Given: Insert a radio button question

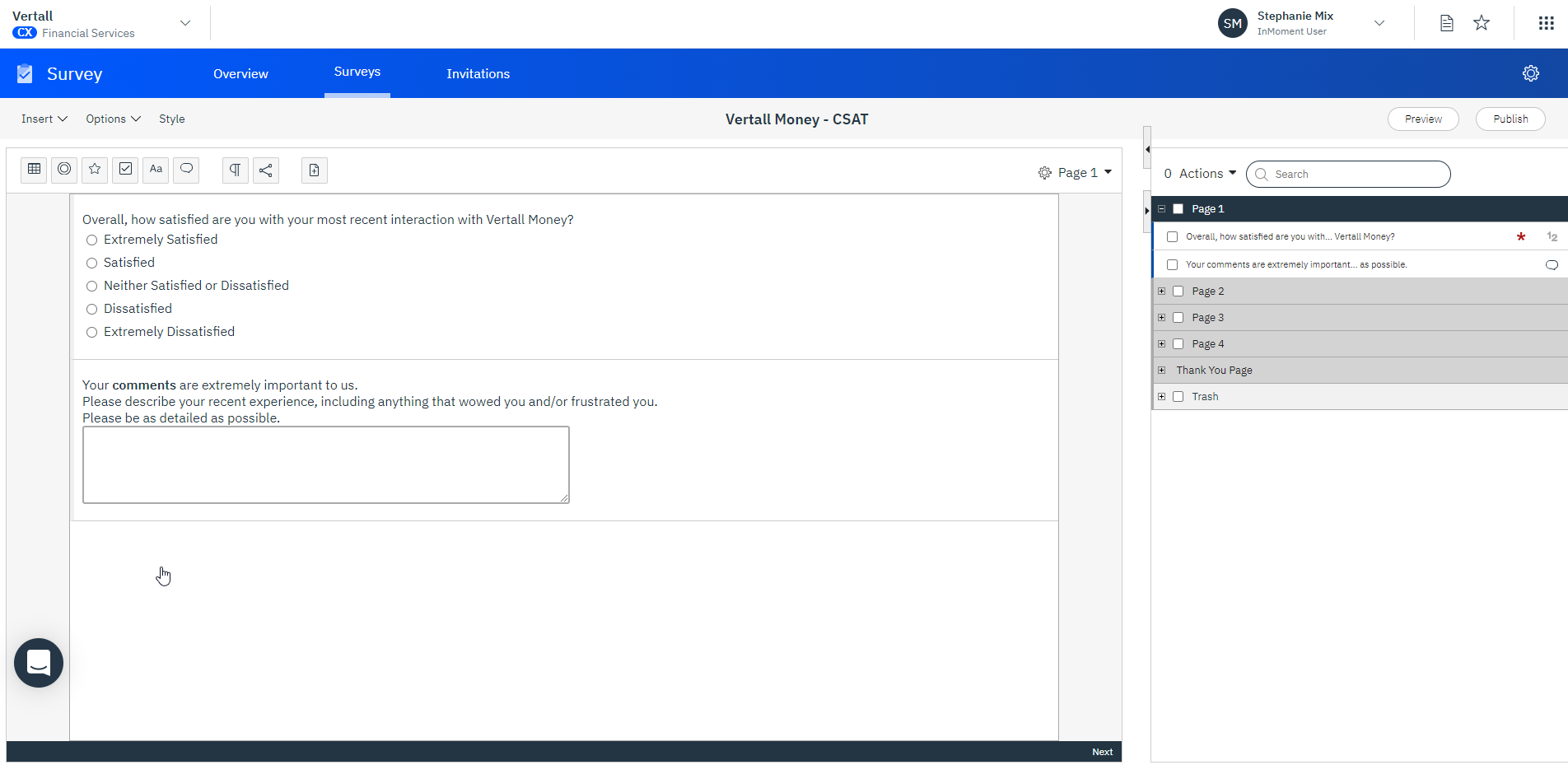Looking at the screenshot, I should pos(64,170).
